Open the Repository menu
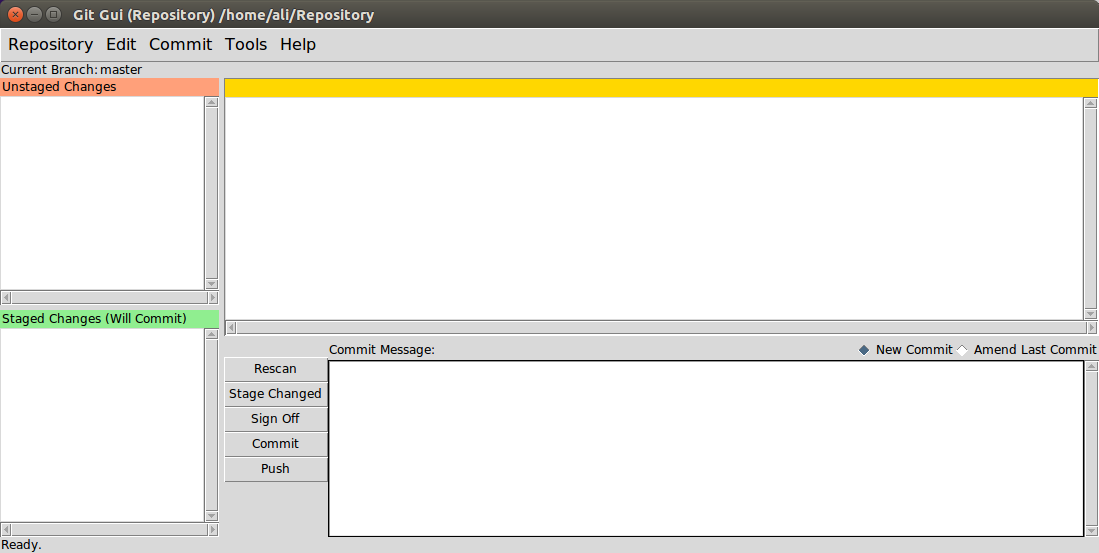This screenshot has width=1099, height=553. click(x=50, y=45)
